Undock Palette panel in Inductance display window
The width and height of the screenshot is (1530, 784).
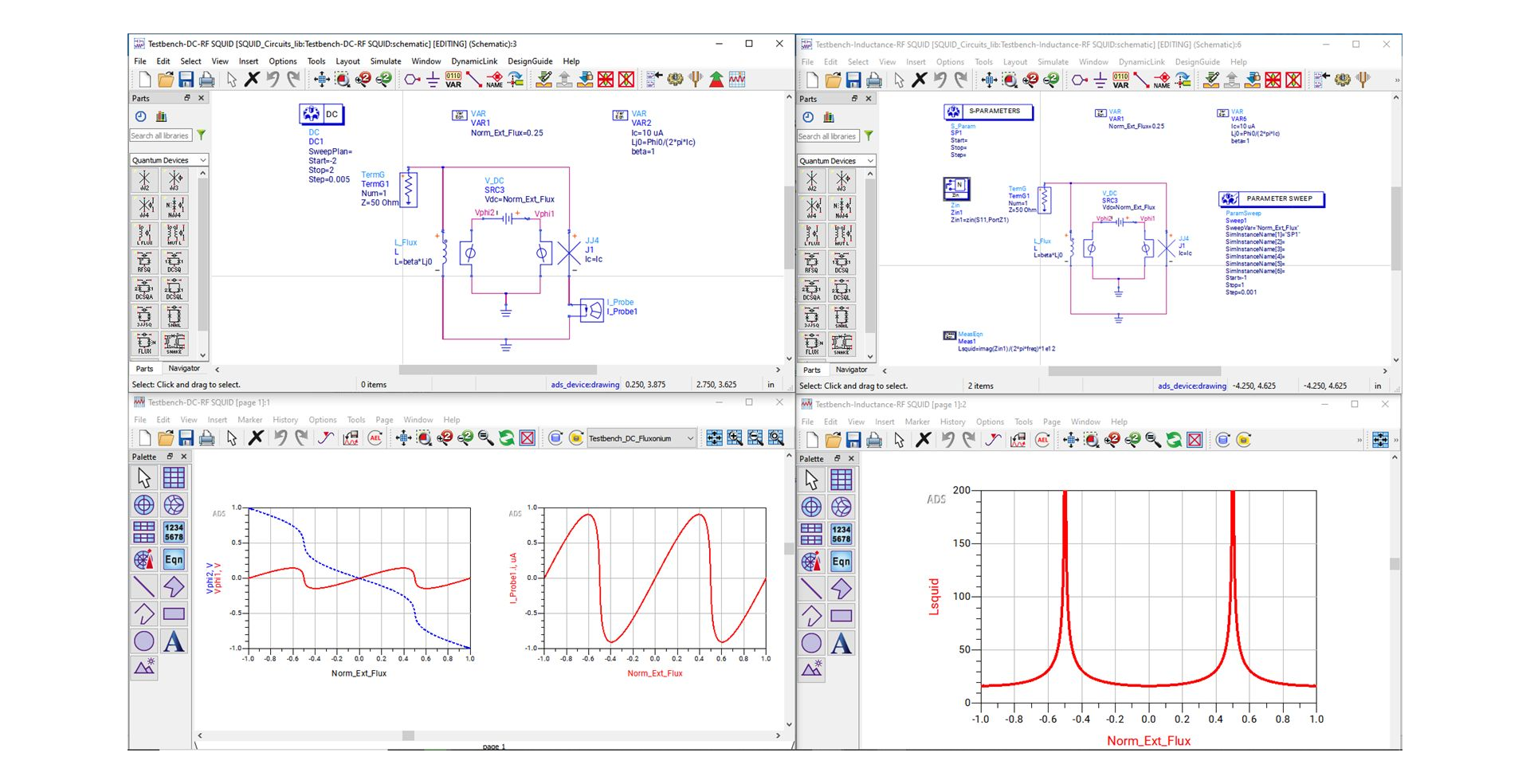pyautogui.click(x=837, y=459)
